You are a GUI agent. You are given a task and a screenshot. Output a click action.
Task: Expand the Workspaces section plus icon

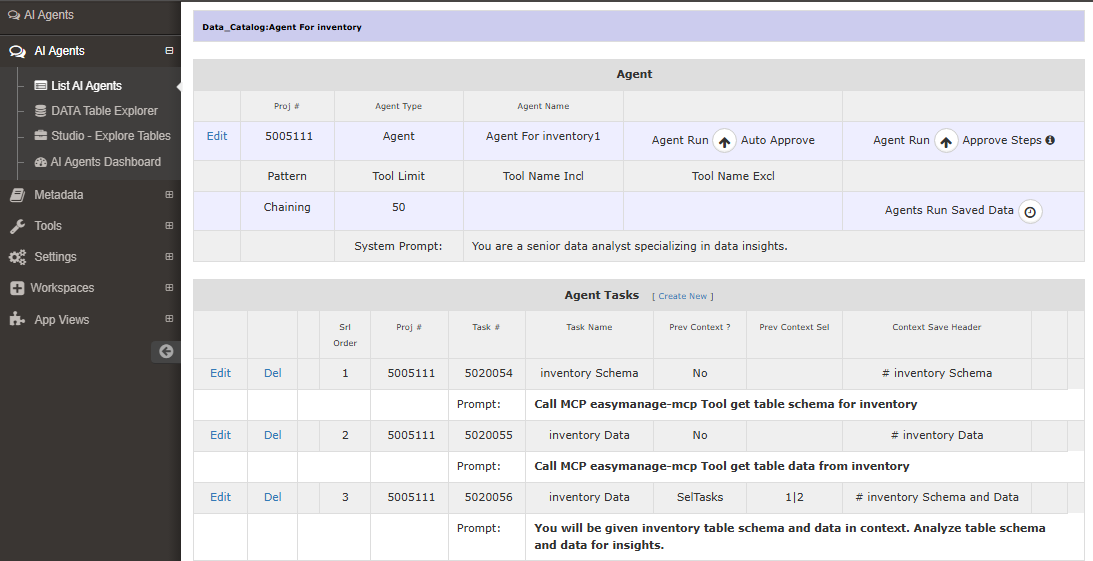(169, 288)
